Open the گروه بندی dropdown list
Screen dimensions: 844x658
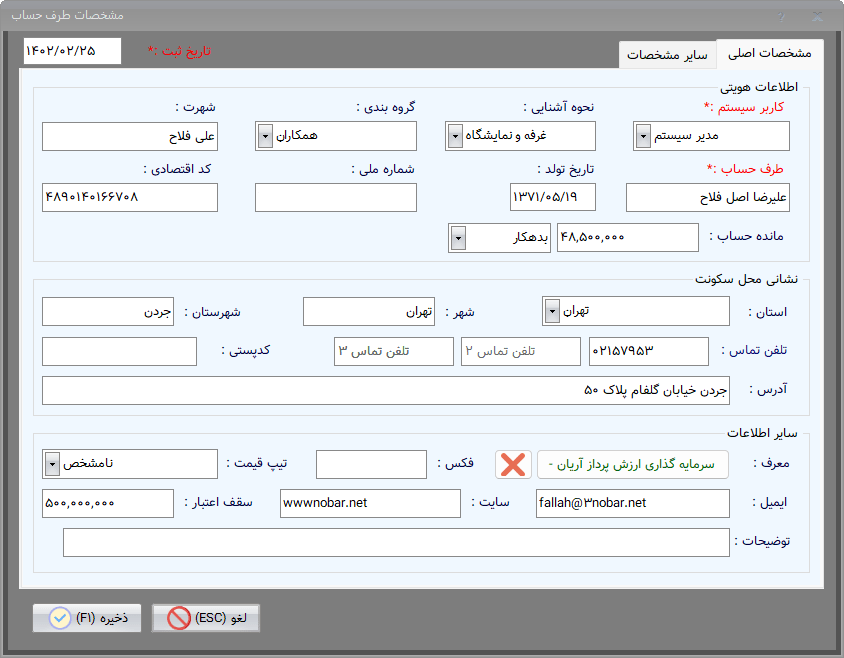[265, 136]
